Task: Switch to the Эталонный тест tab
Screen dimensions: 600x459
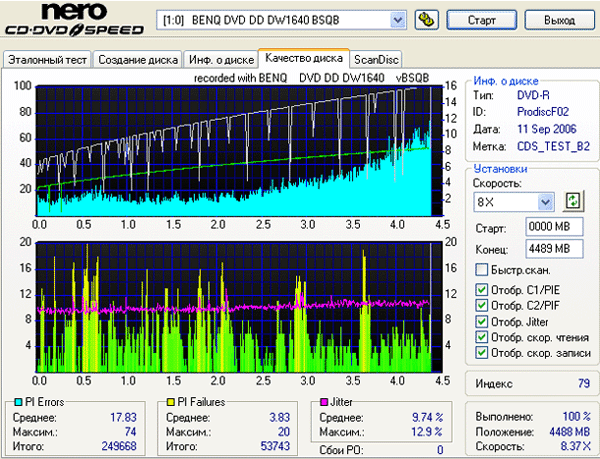Action: 48,60
